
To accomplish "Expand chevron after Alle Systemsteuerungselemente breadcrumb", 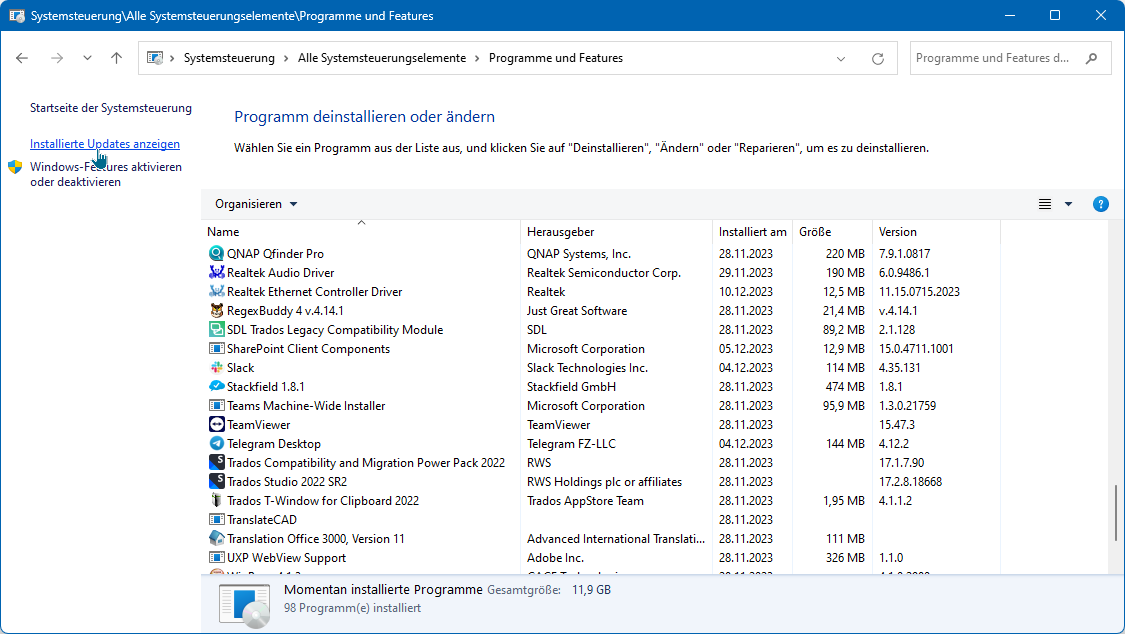I will click(x=477, y=58).
